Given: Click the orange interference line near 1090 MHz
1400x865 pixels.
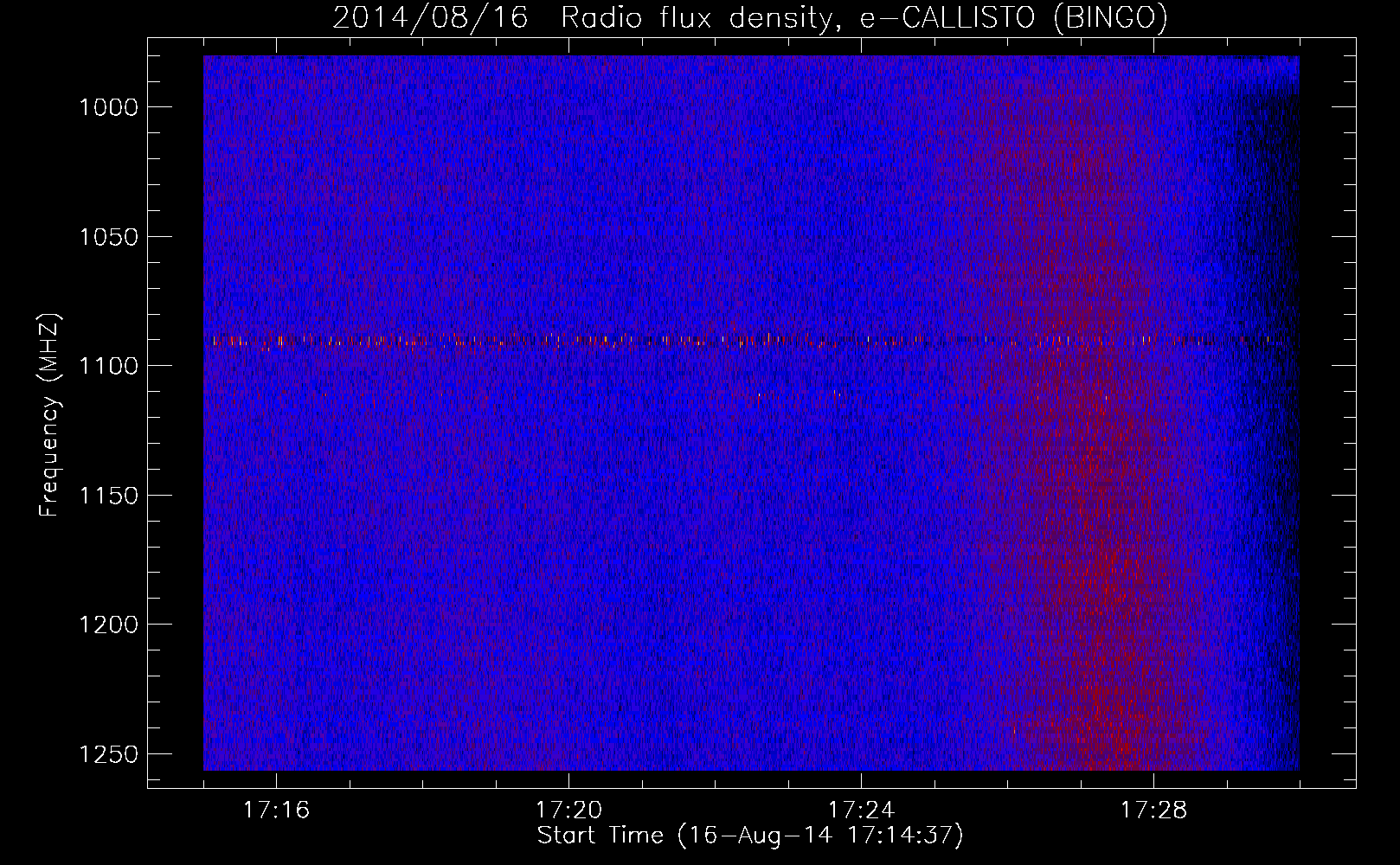Looking at the screenshot, I should coord(751,341).
